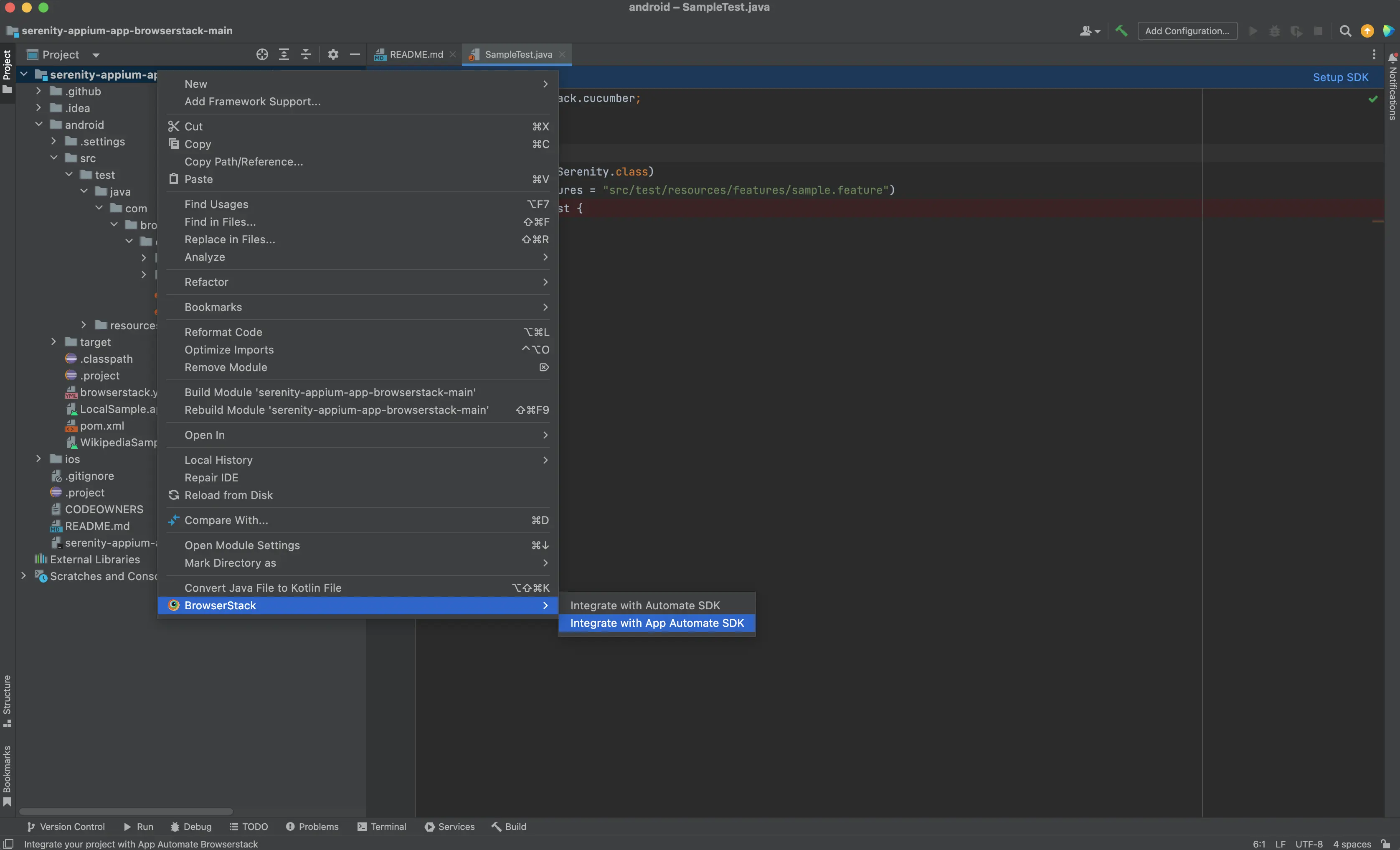This screenshot has height=850, width=1400.
Task: Open Search Everywhere magnifier icon
Action: (x=1345, y=31)
